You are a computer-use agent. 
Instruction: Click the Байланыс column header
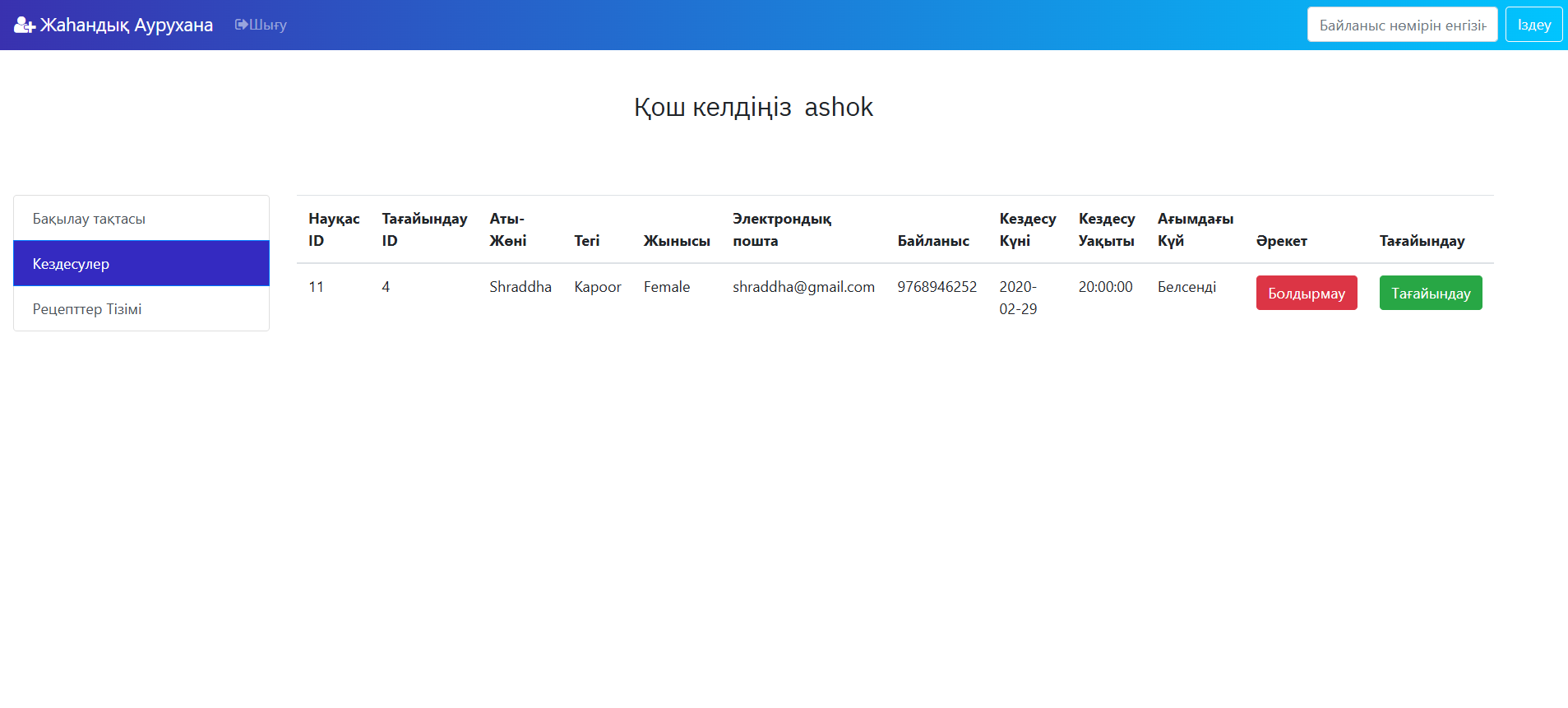(x=933, y=241)
